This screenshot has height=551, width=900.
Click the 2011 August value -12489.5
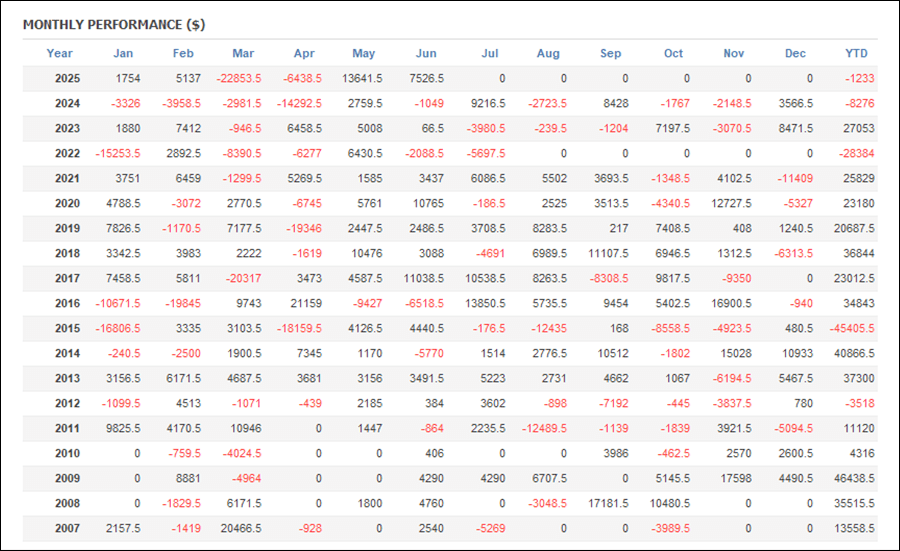tap(544, 428)
